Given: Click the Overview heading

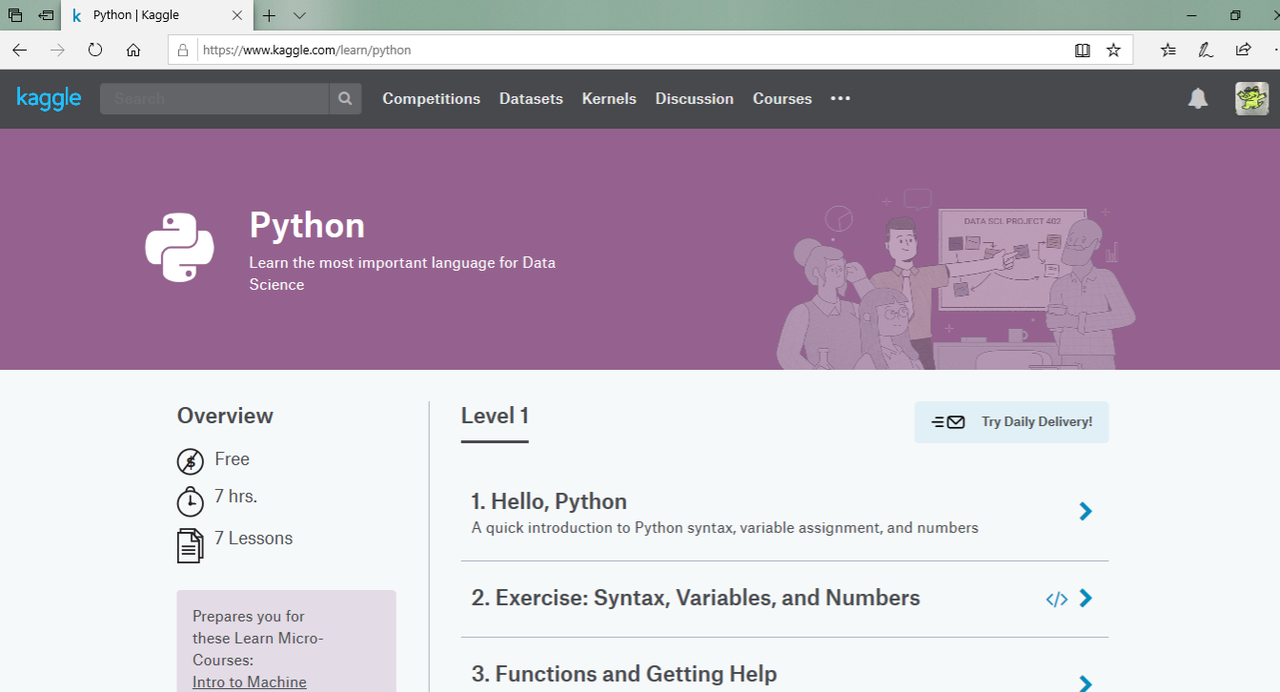Looking at the screenshot, I should pos(225,416).
